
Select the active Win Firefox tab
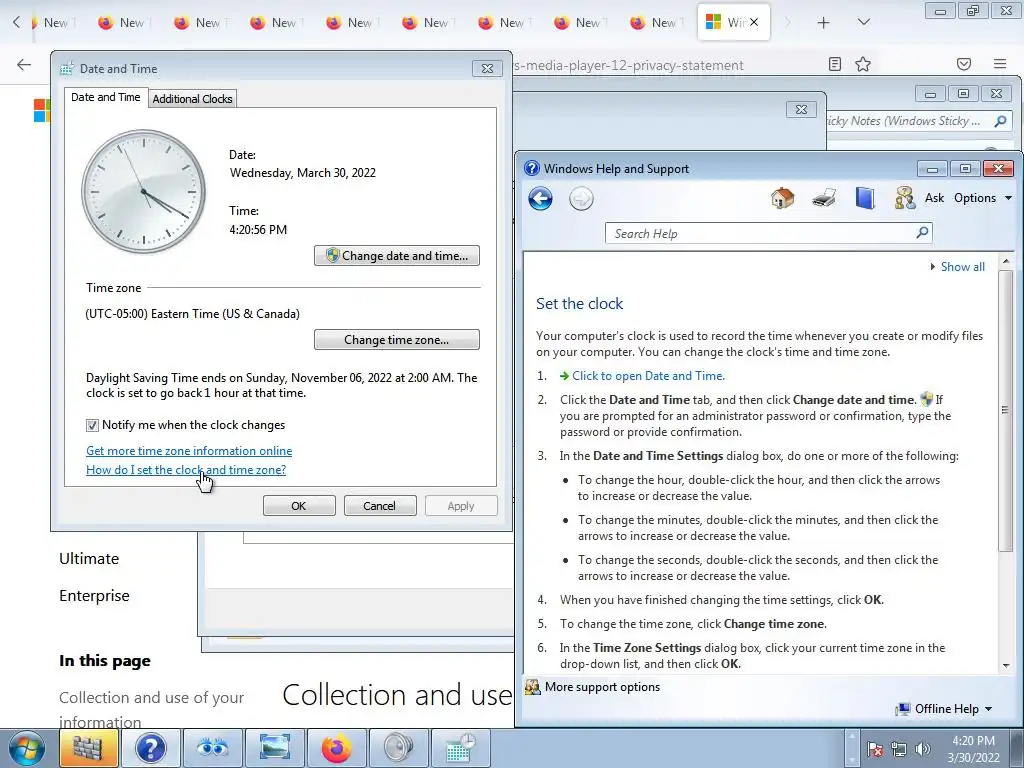point(727,22)
